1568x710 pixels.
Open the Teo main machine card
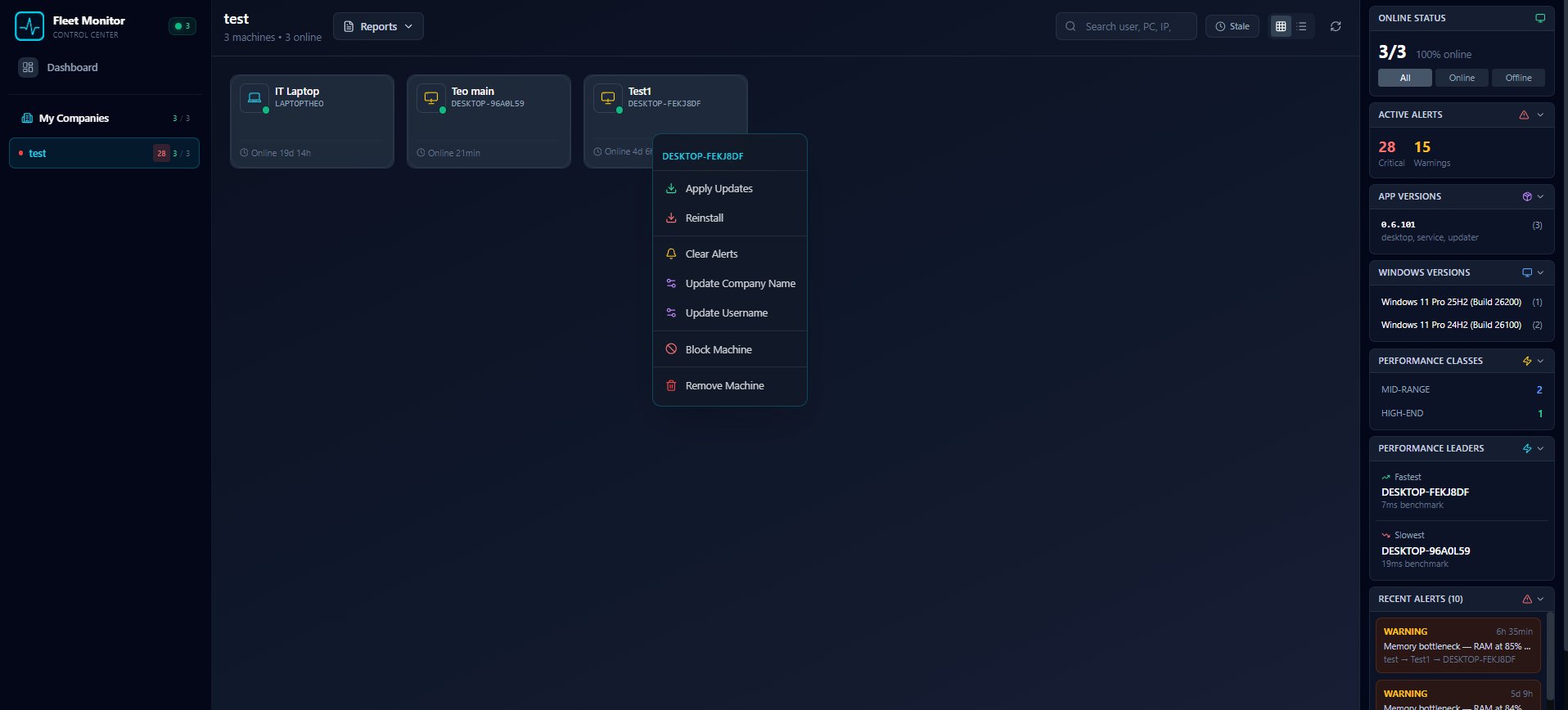(x=489, y=121)
